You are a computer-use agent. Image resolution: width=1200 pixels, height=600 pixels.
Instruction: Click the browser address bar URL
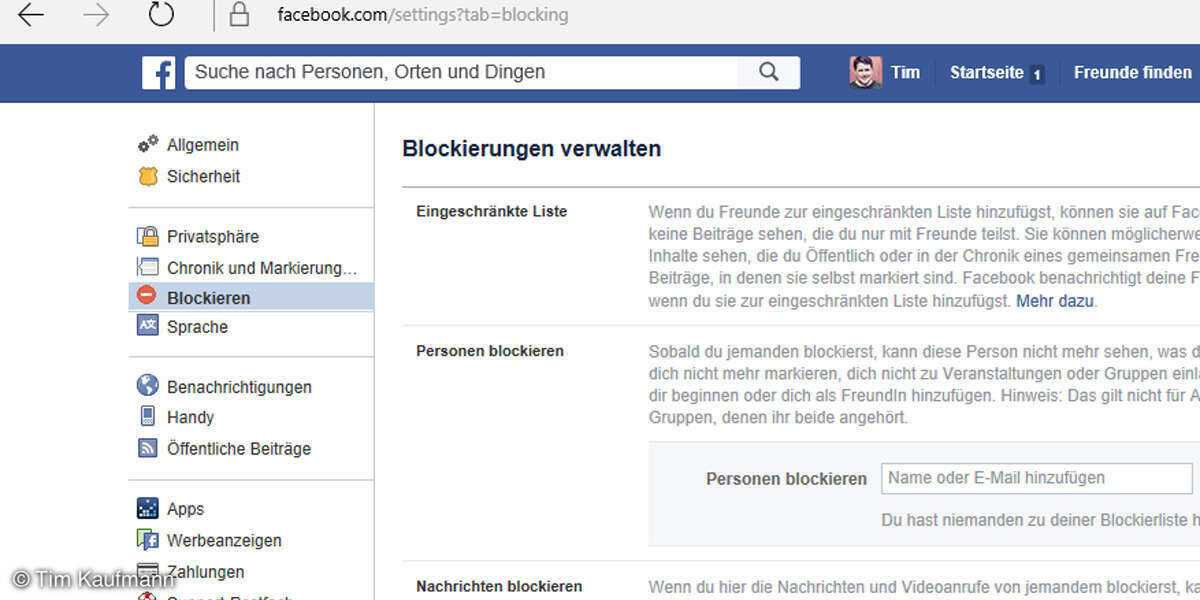(x=423, y=15)
